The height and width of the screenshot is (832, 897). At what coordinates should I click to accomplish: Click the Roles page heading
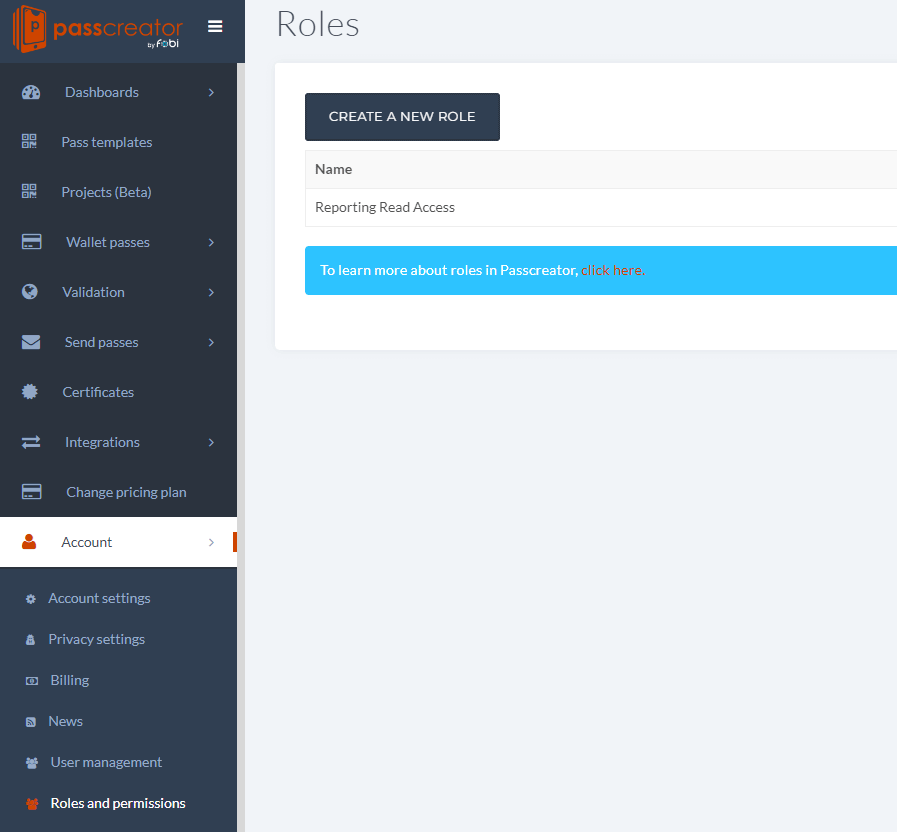(318, 24)
